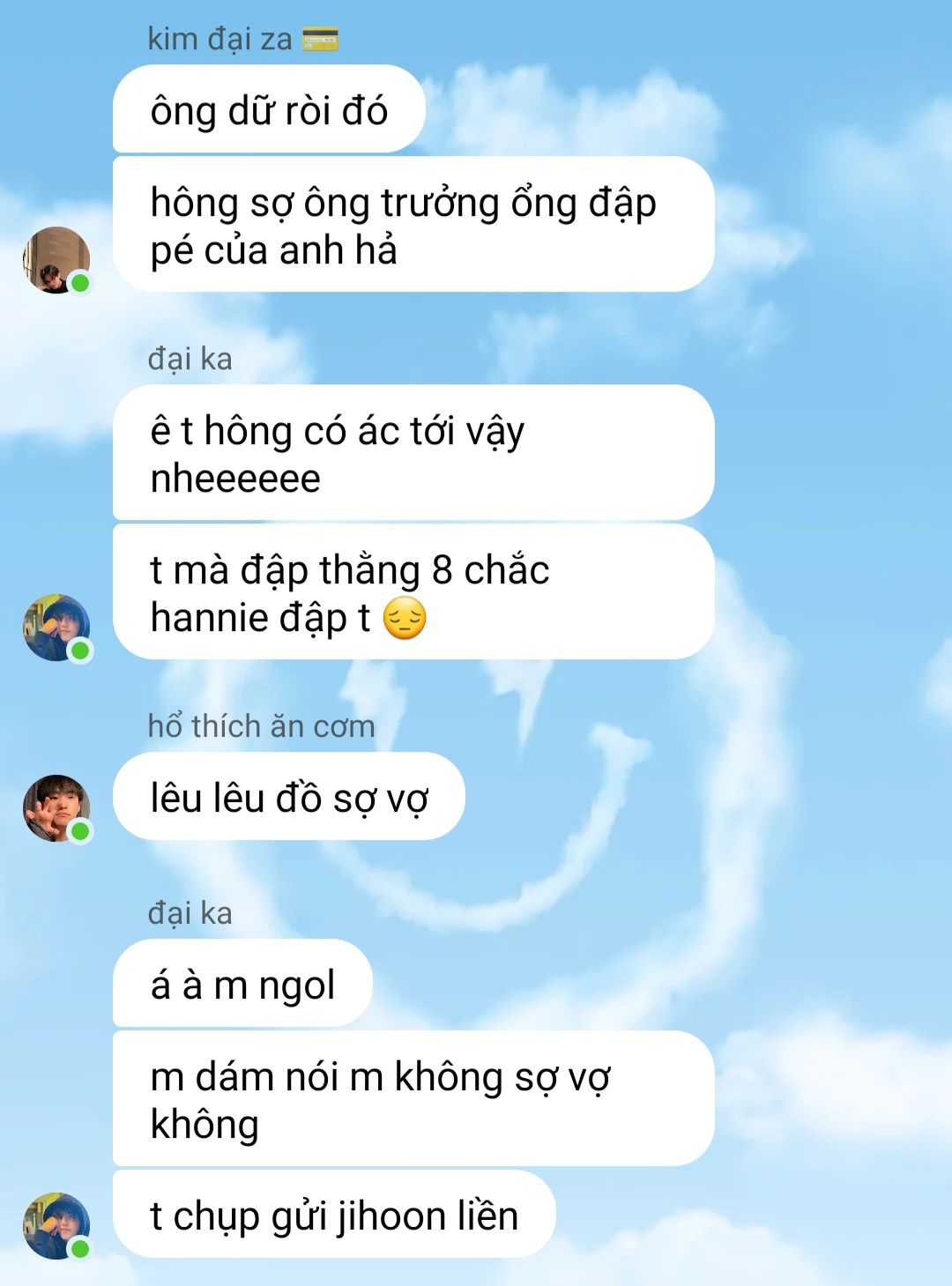
Task: Open hổ thích ăn cơm's profile picture
Action: pos(56,808)
